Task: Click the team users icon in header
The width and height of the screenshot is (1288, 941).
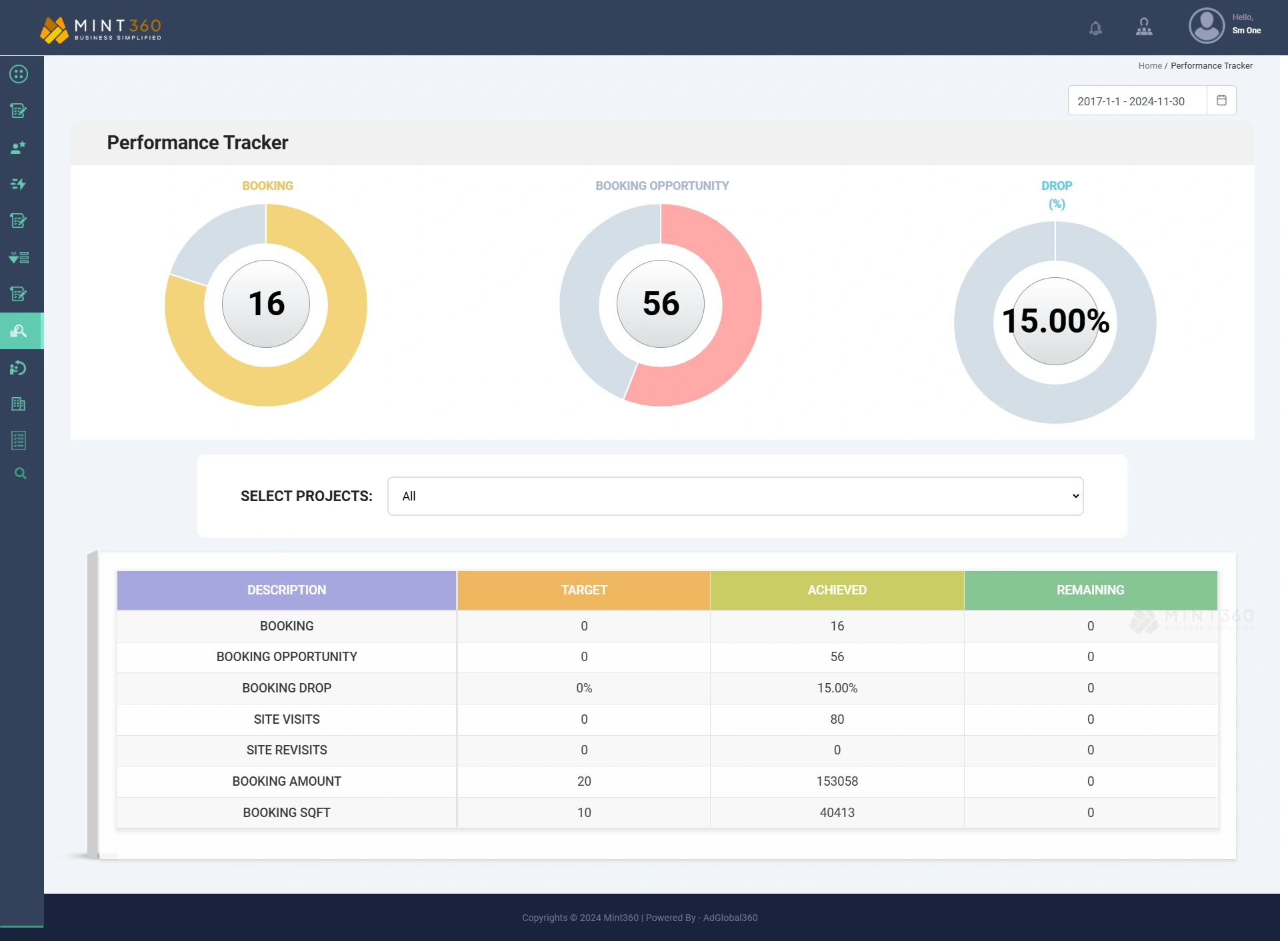Action: [x=1144, y=27]
